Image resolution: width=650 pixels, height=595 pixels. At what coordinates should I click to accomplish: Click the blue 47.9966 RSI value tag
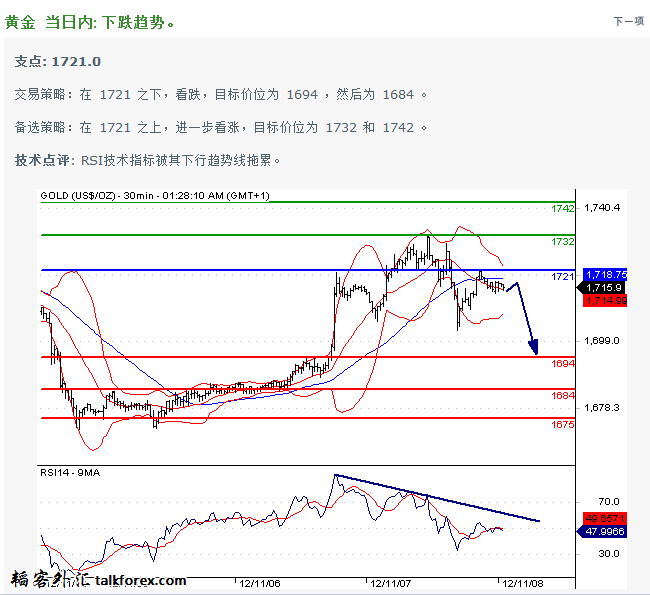tap(602, 532)
